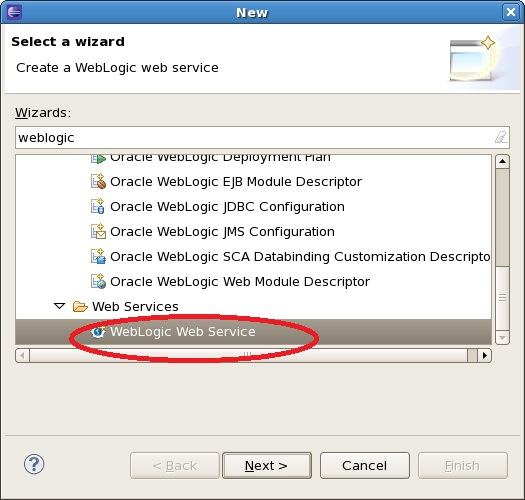Click the Deployment Plan icon at list top

tap(98, 159)
